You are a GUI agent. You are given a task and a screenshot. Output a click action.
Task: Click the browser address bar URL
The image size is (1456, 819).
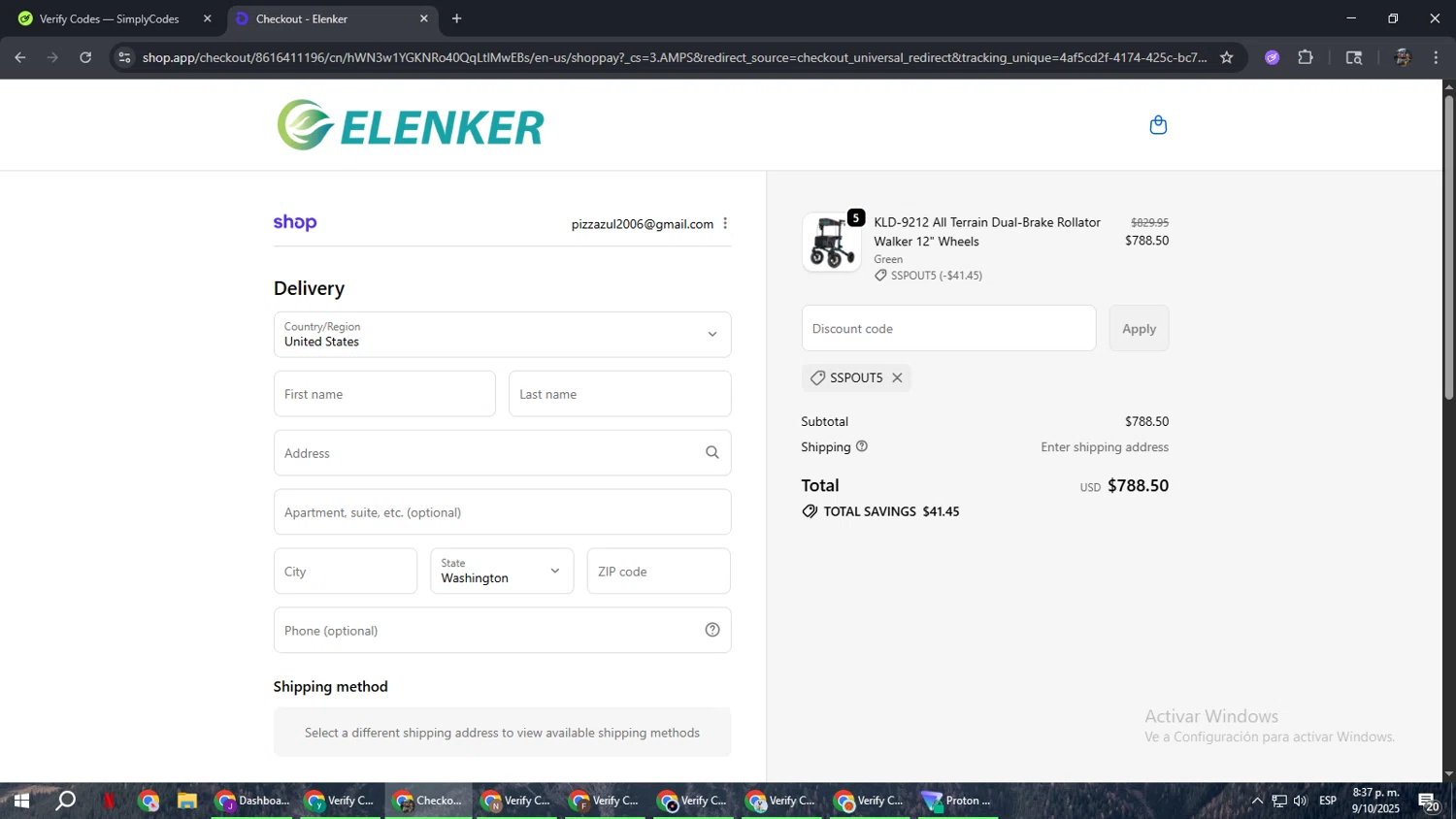[x=675, y=57]
